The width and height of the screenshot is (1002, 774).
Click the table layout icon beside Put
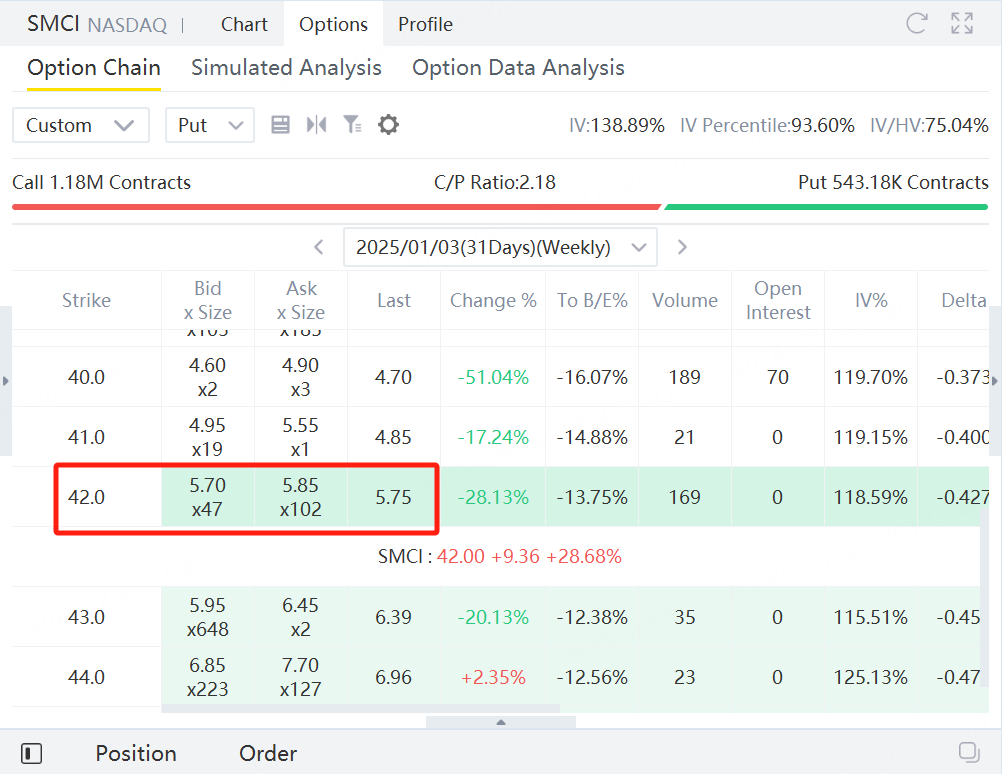281,125
